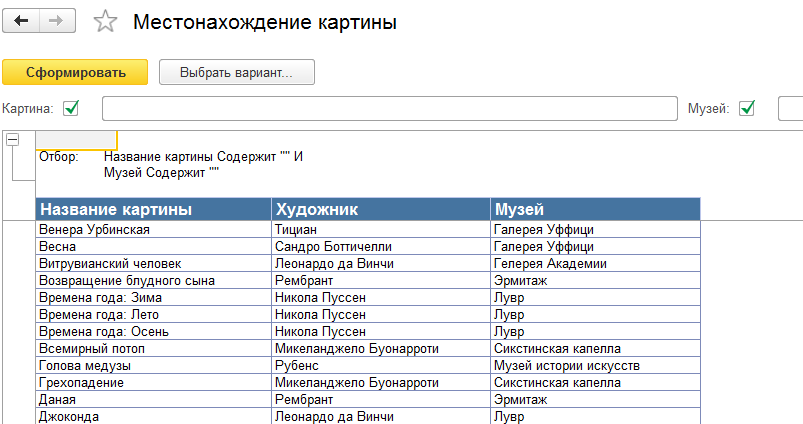
Task: Click the Музей column header
Action: 596,209
